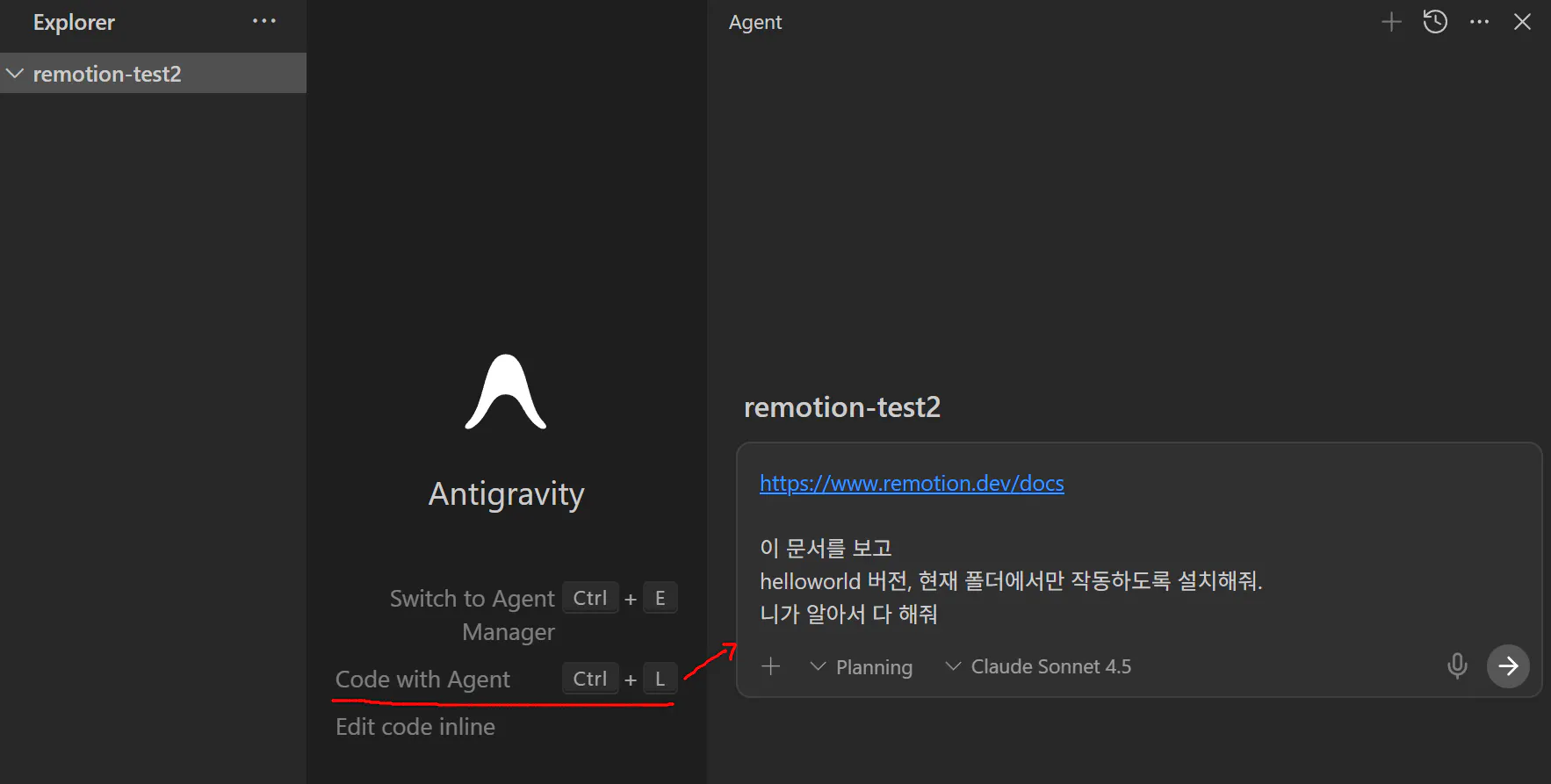Click the Antigravity logo icon
1551x784 pixels.
click(x=506, y=392)
